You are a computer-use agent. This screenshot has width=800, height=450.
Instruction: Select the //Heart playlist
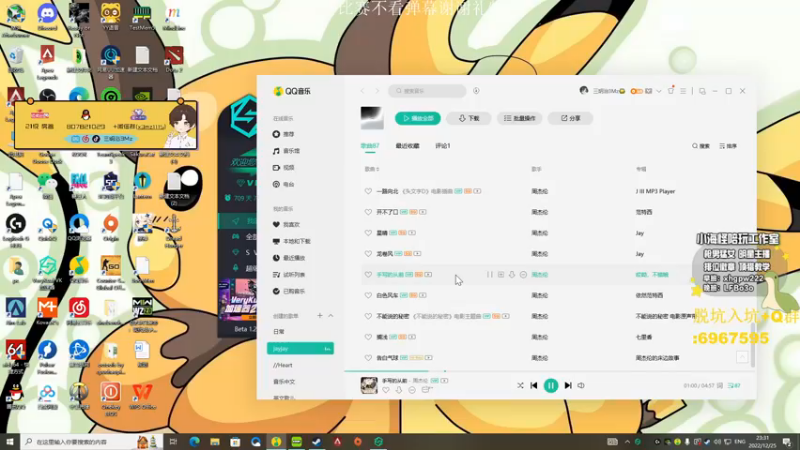283,365
